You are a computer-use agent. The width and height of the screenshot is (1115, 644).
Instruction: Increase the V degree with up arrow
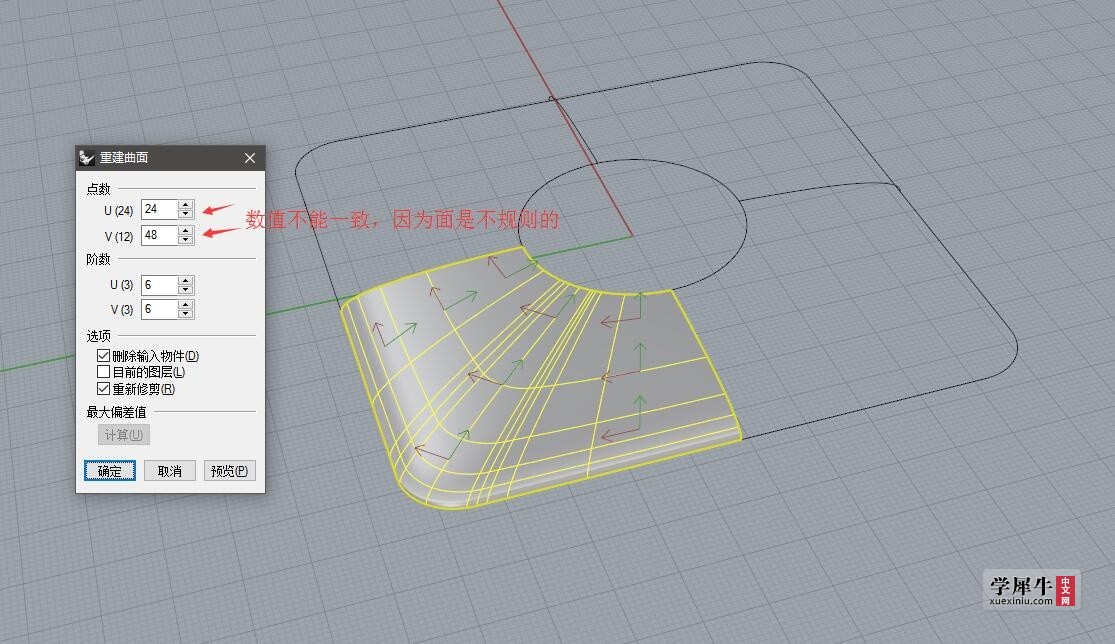186,305
